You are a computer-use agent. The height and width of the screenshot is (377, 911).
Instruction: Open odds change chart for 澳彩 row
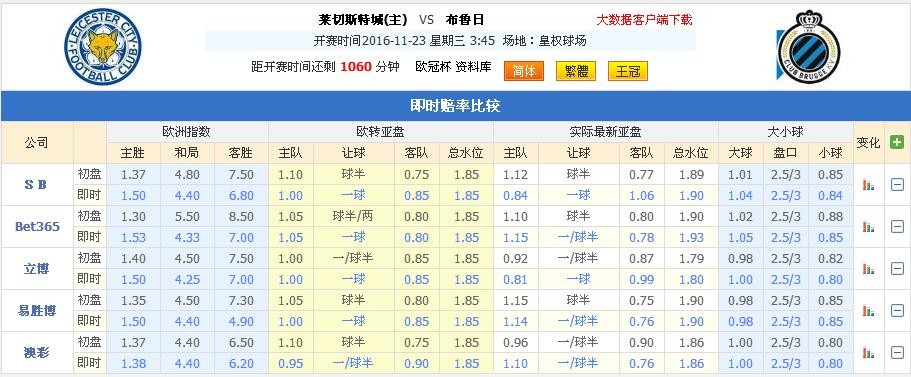coord(869,352)
